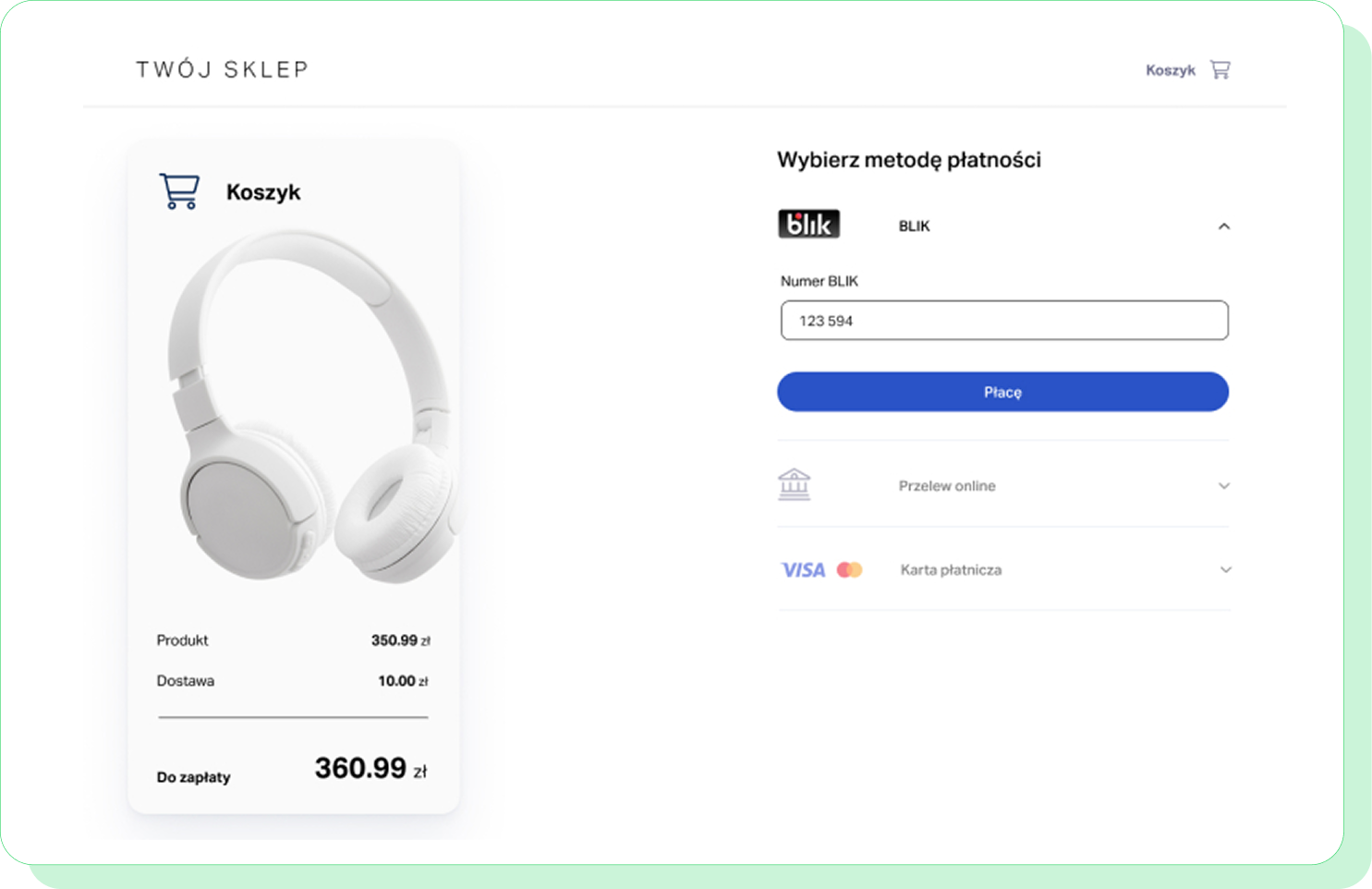Click the VISA logo icon
This screenshot has width=1372, height=889.
click(x=803, y=570)
